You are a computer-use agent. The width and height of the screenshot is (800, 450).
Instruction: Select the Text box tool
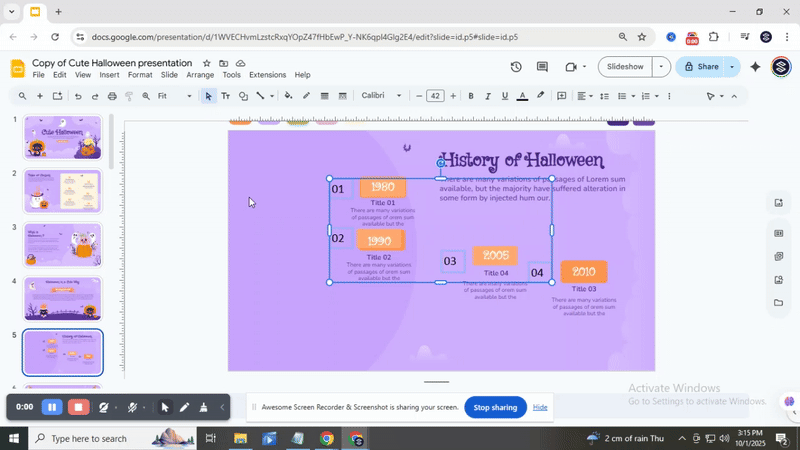click(225, 96)
